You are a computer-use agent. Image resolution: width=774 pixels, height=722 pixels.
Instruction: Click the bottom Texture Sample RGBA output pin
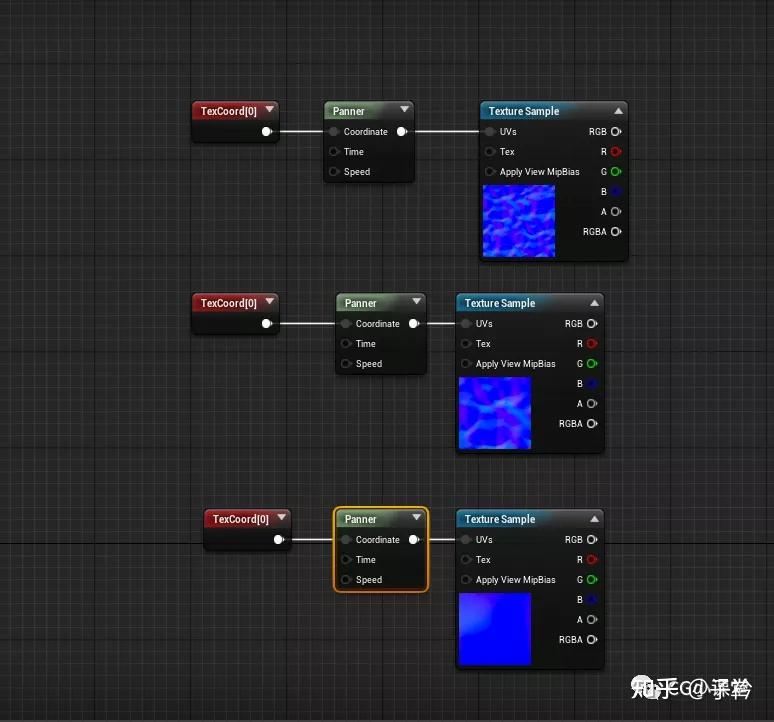point(592,640)
